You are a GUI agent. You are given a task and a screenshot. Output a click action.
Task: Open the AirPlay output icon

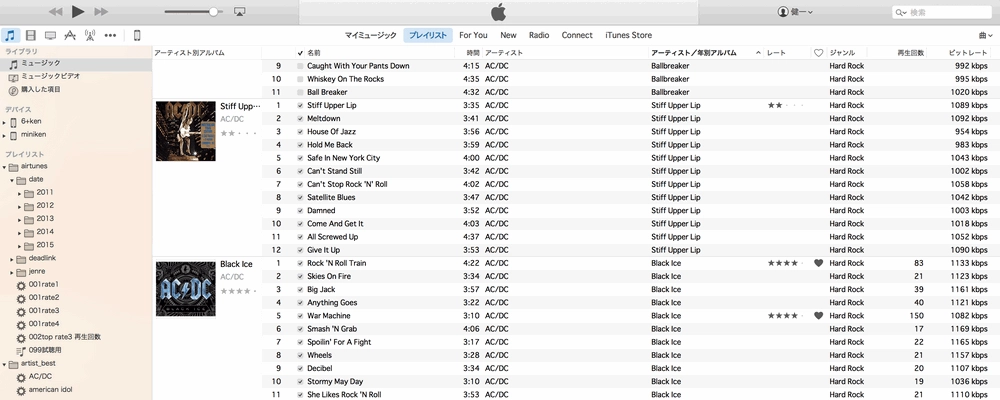240,12
